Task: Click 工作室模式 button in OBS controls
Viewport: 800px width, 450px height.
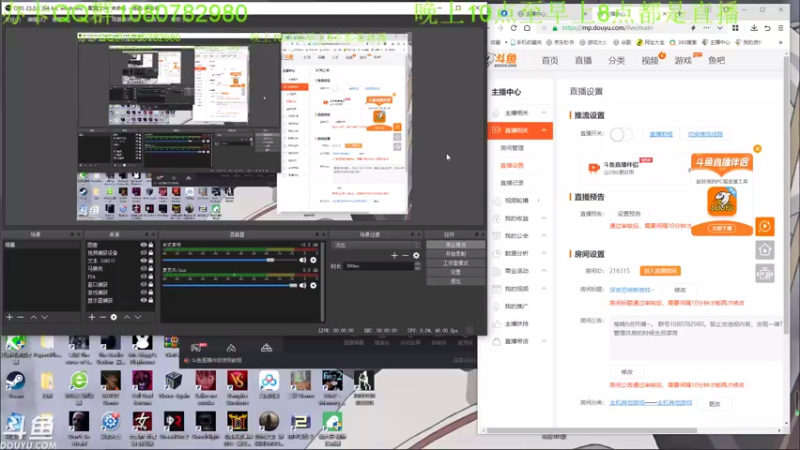Action: point(455,263)
